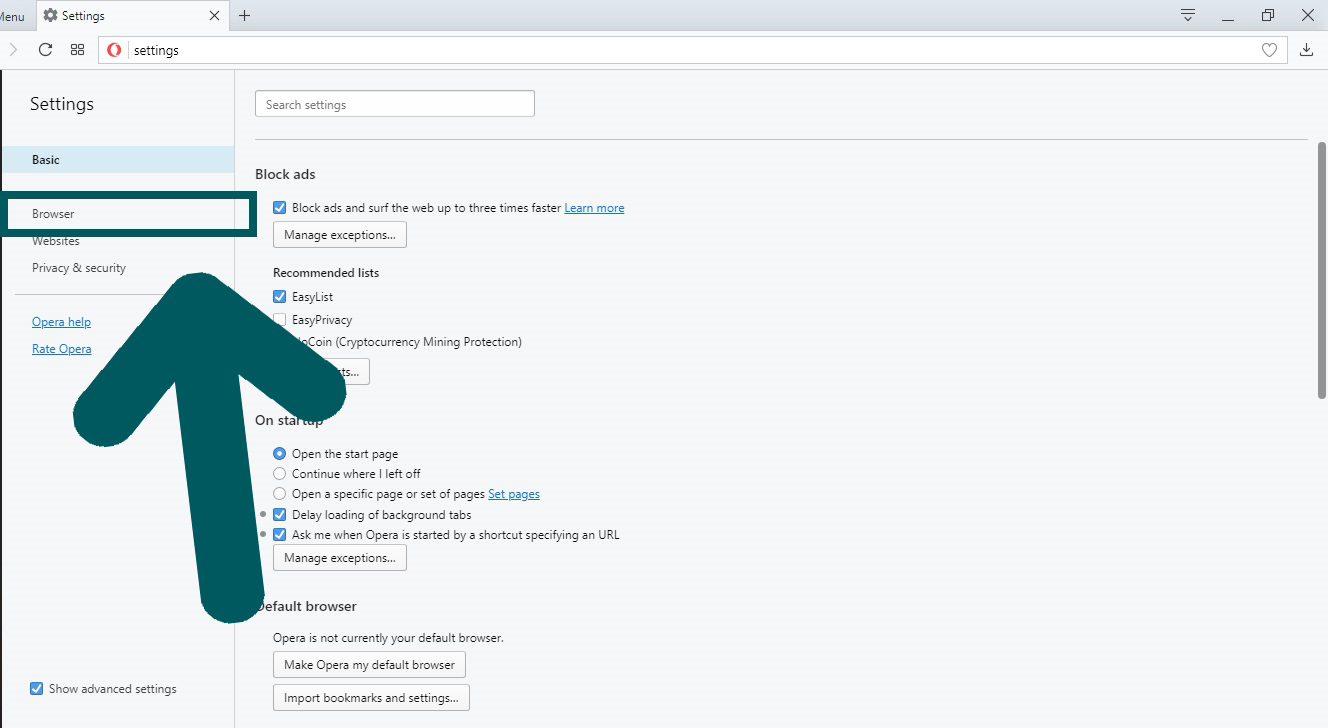The width and height of the screenshot is (1328, 728).
Task: Select the Settings tab
Action: click(x=132, y=16)
